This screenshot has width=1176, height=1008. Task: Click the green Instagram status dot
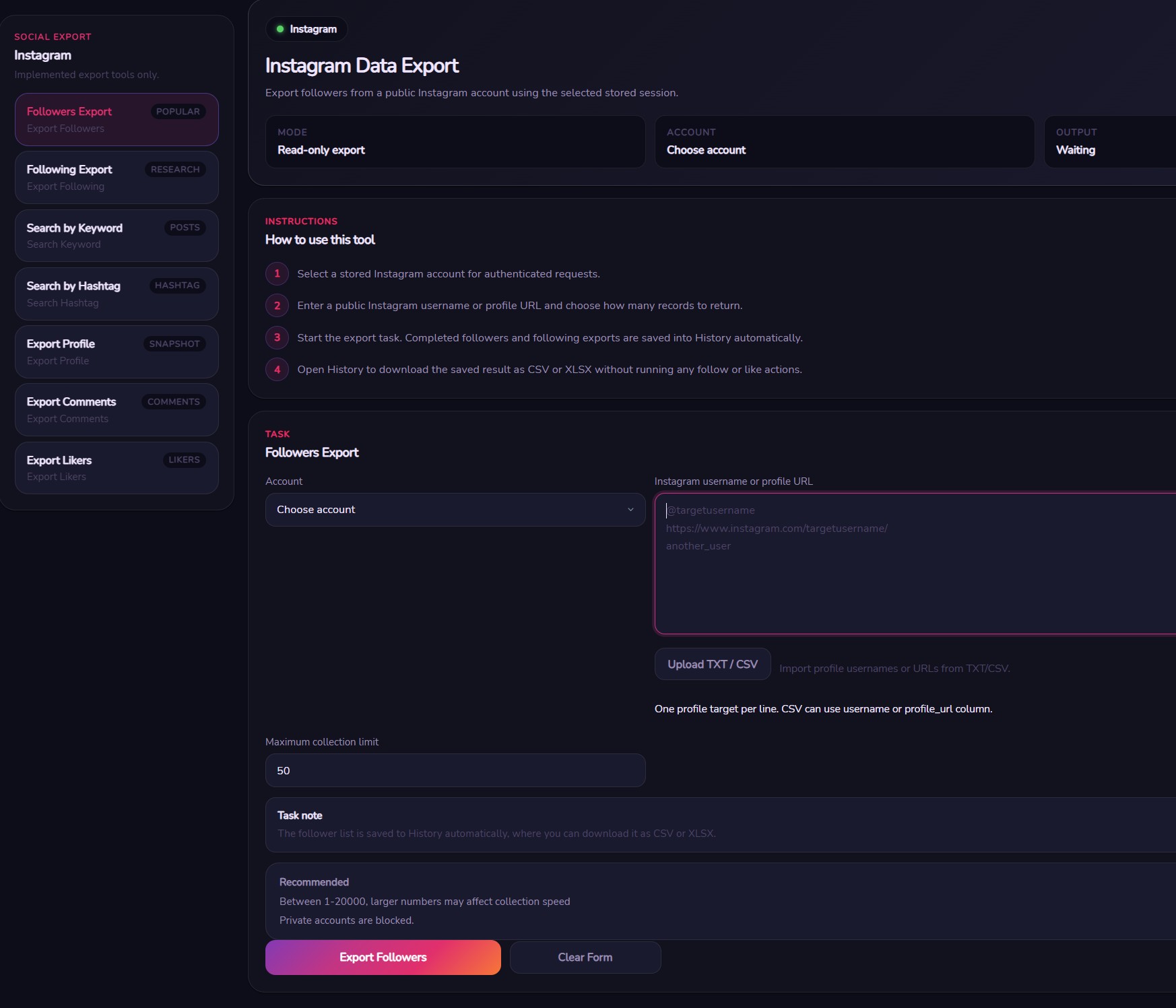click(x=280, y=29)
